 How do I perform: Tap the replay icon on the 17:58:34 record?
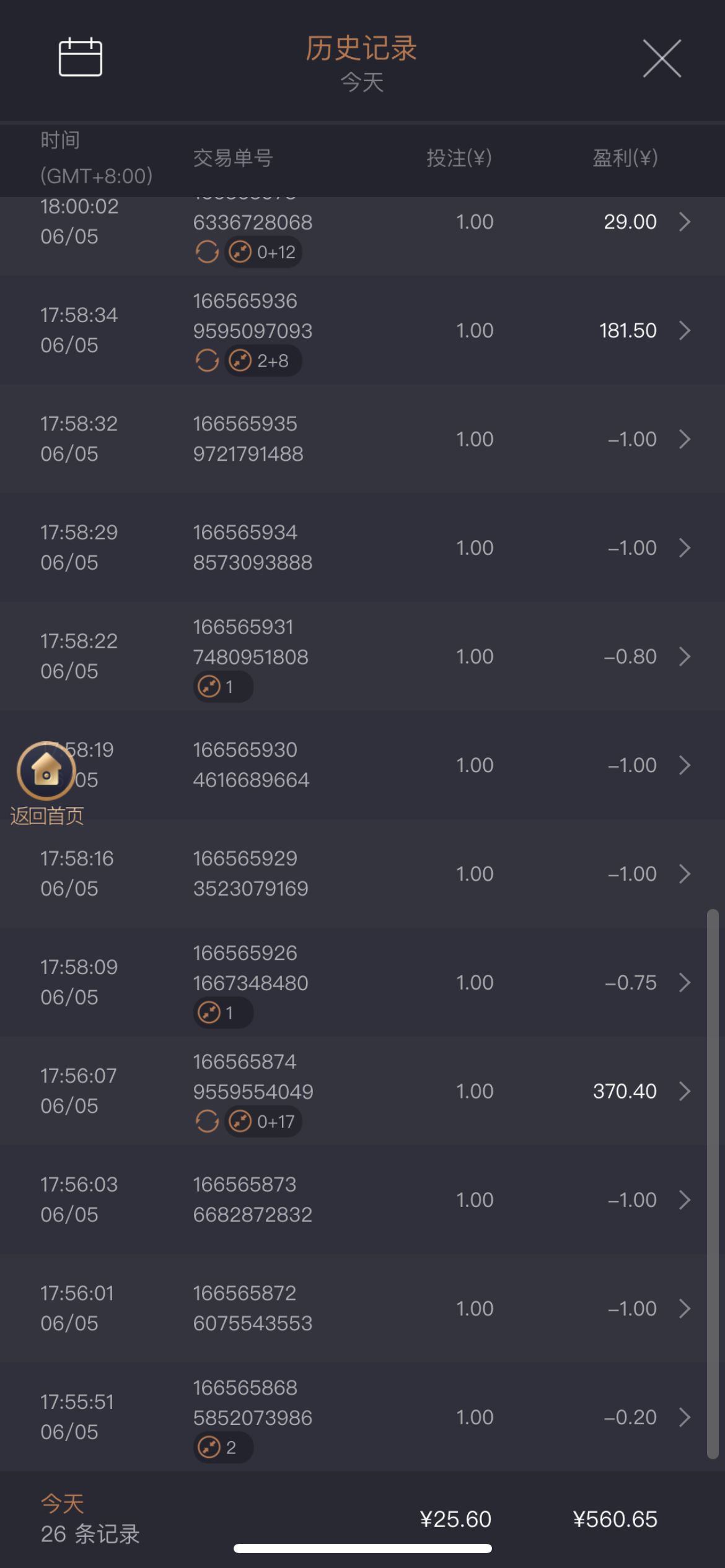coord(207,360)
